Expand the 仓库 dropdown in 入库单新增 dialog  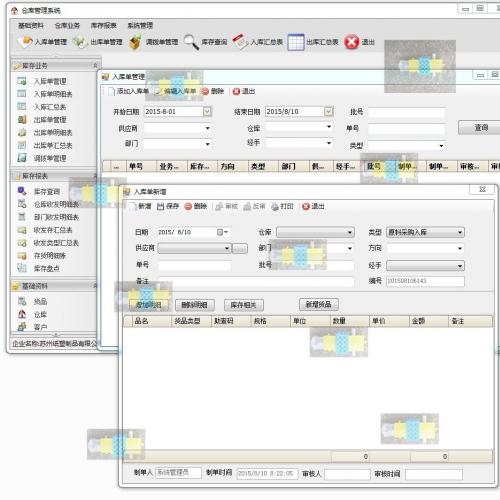(350, 232)
